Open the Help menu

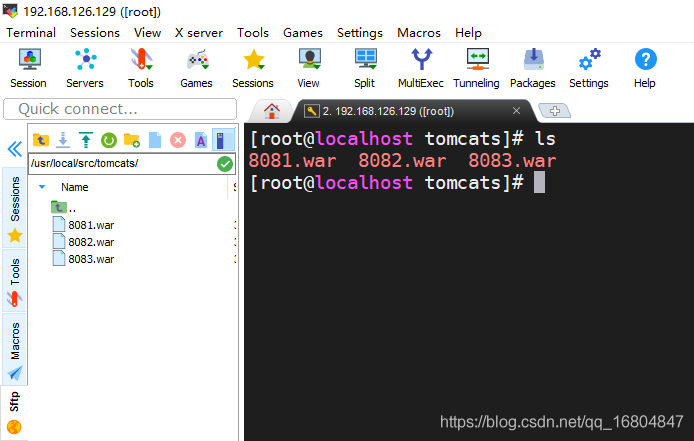click(x=468, y=33)
